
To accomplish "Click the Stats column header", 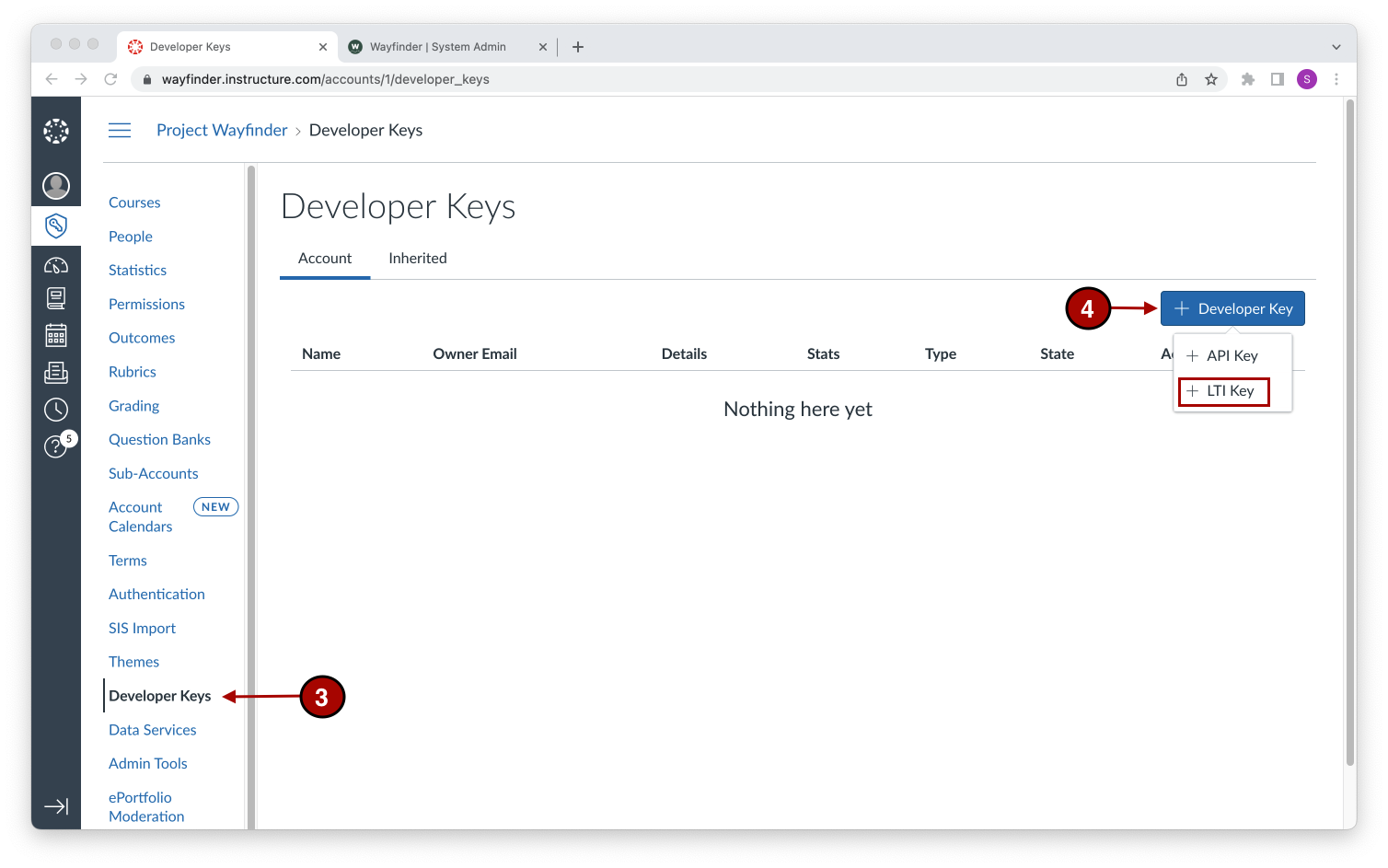I will coord(824,354).
